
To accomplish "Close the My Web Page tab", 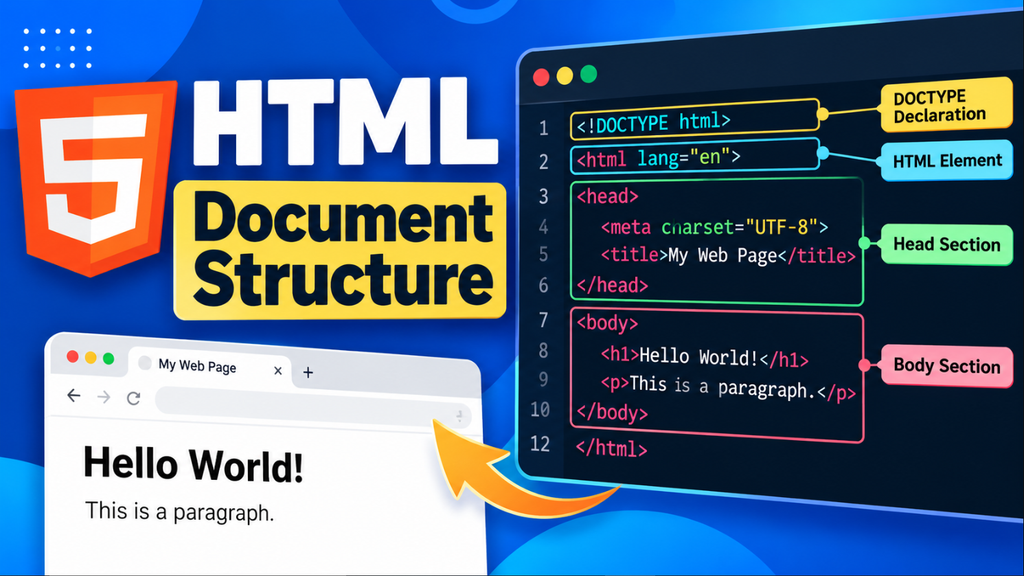I will coord(278,370).
